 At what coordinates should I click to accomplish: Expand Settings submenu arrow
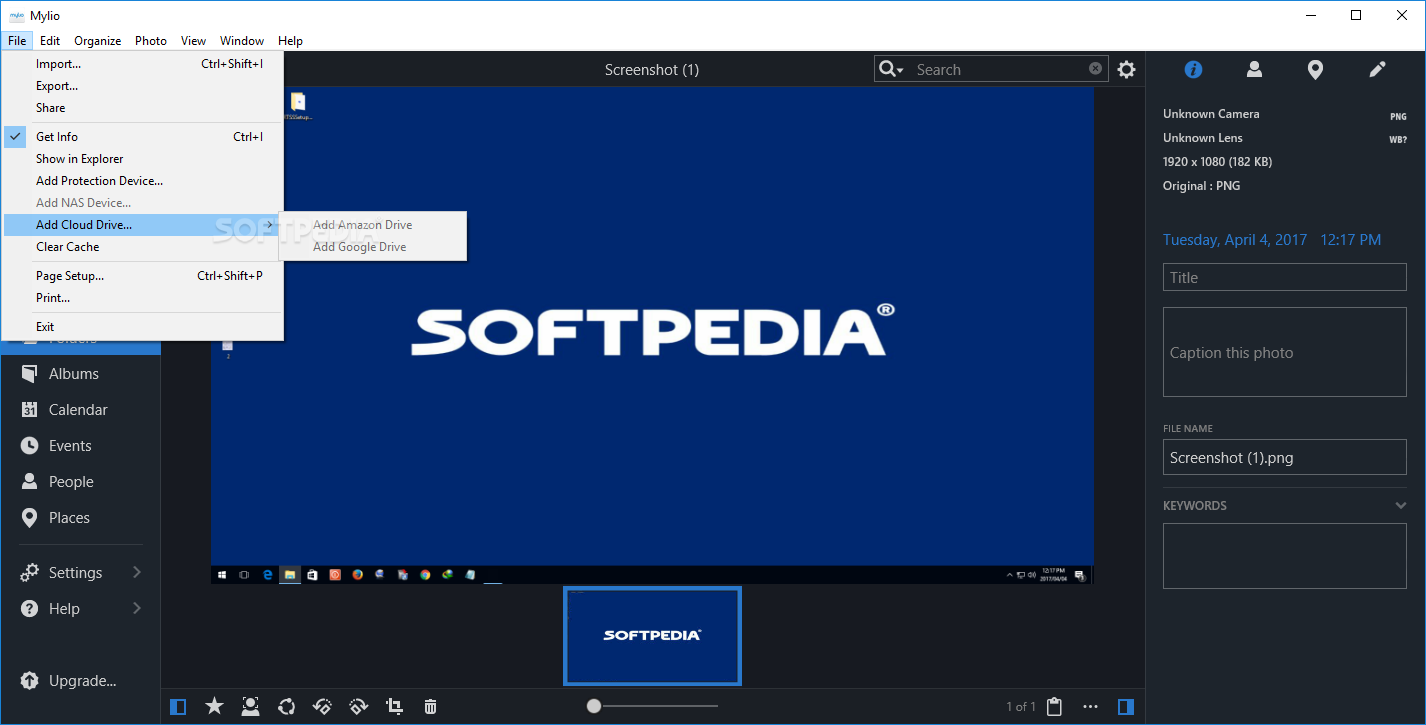[137, 572]
